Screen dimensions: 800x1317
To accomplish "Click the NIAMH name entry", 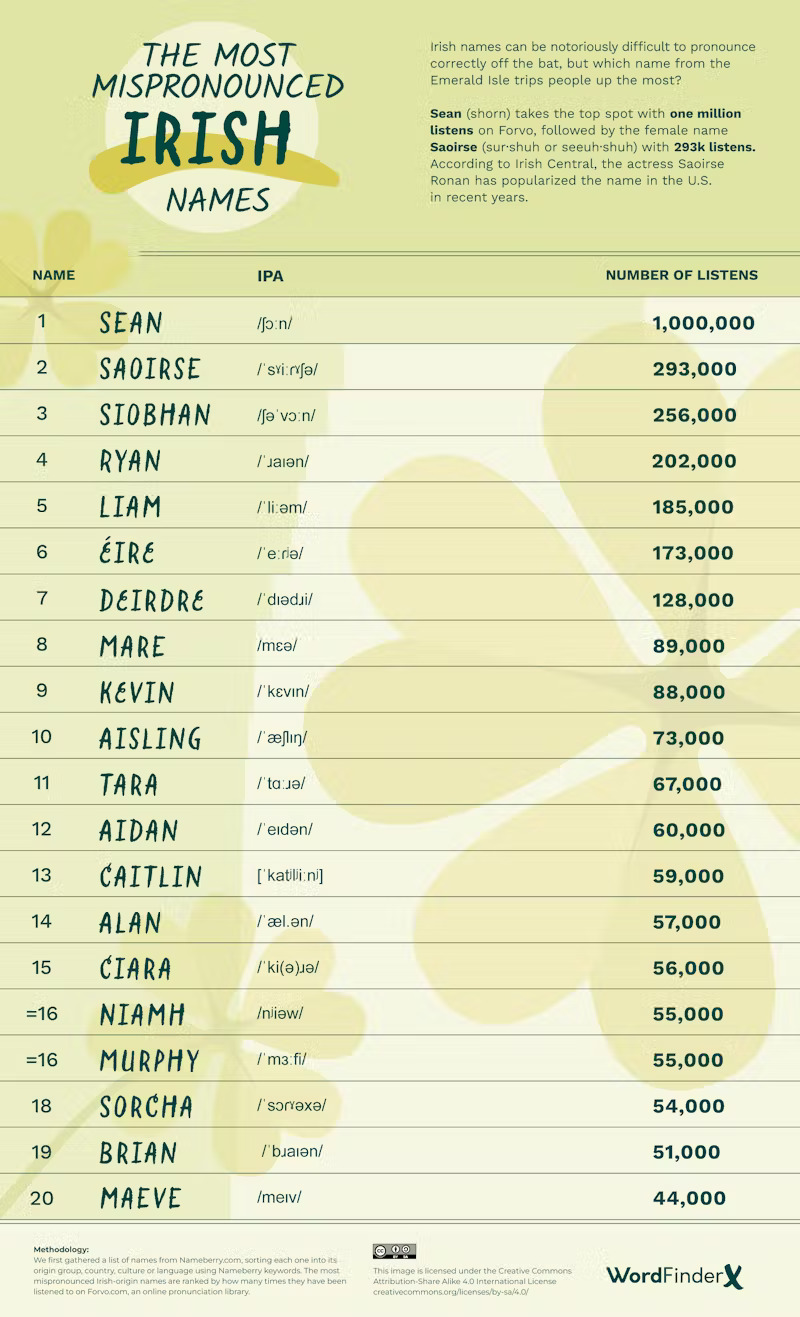I will coord(142,1015).
